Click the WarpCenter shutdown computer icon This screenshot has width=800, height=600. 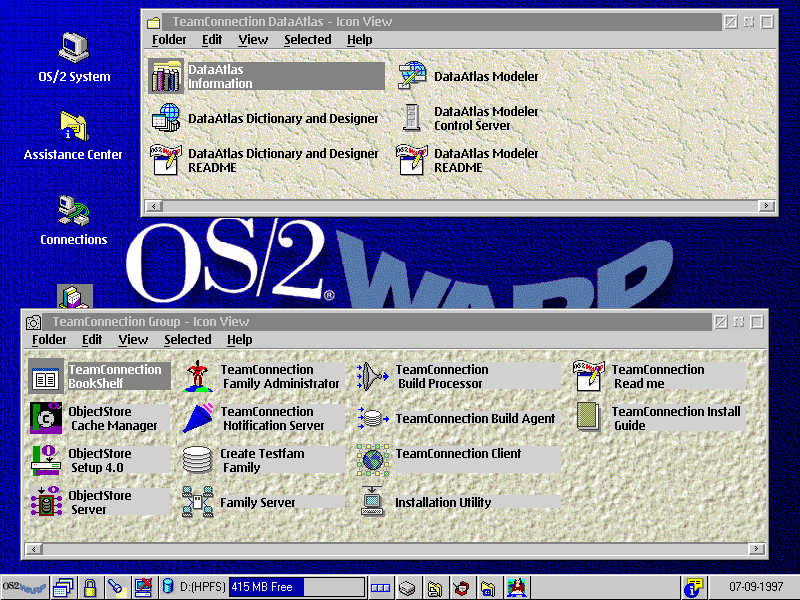coord(143,588)
